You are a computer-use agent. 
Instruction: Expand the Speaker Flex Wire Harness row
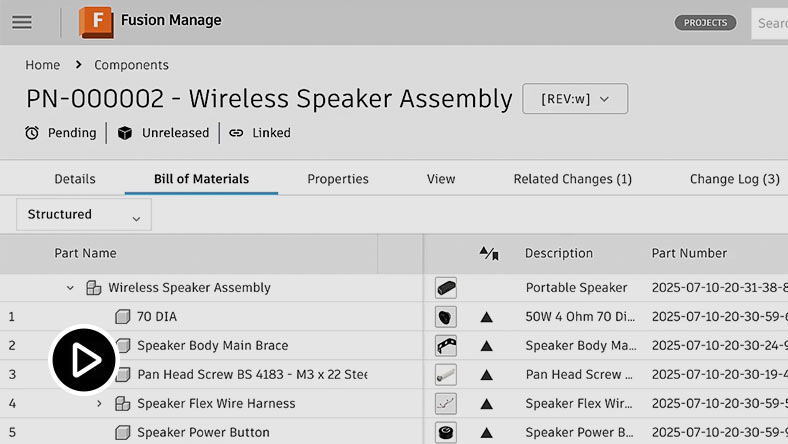coord(99,404)
